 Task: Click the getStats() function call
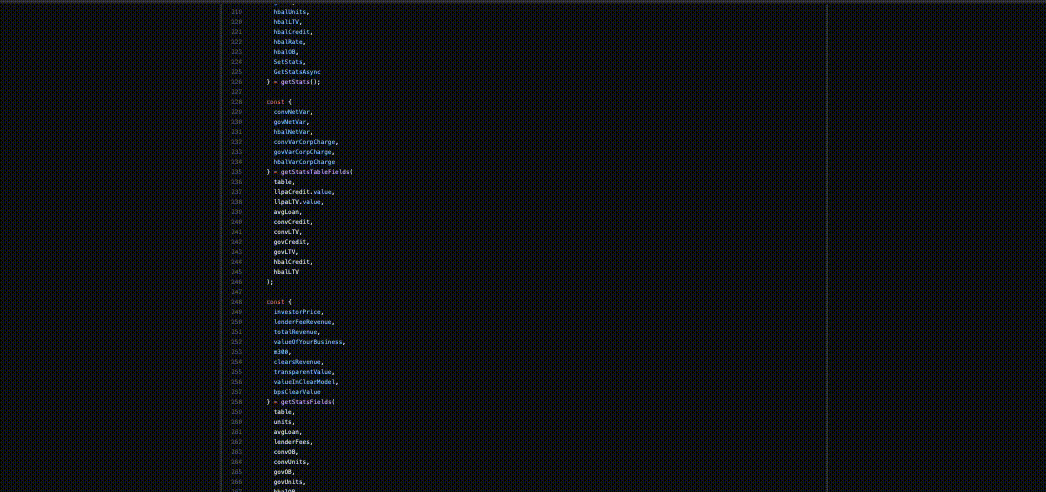[300, 81]
